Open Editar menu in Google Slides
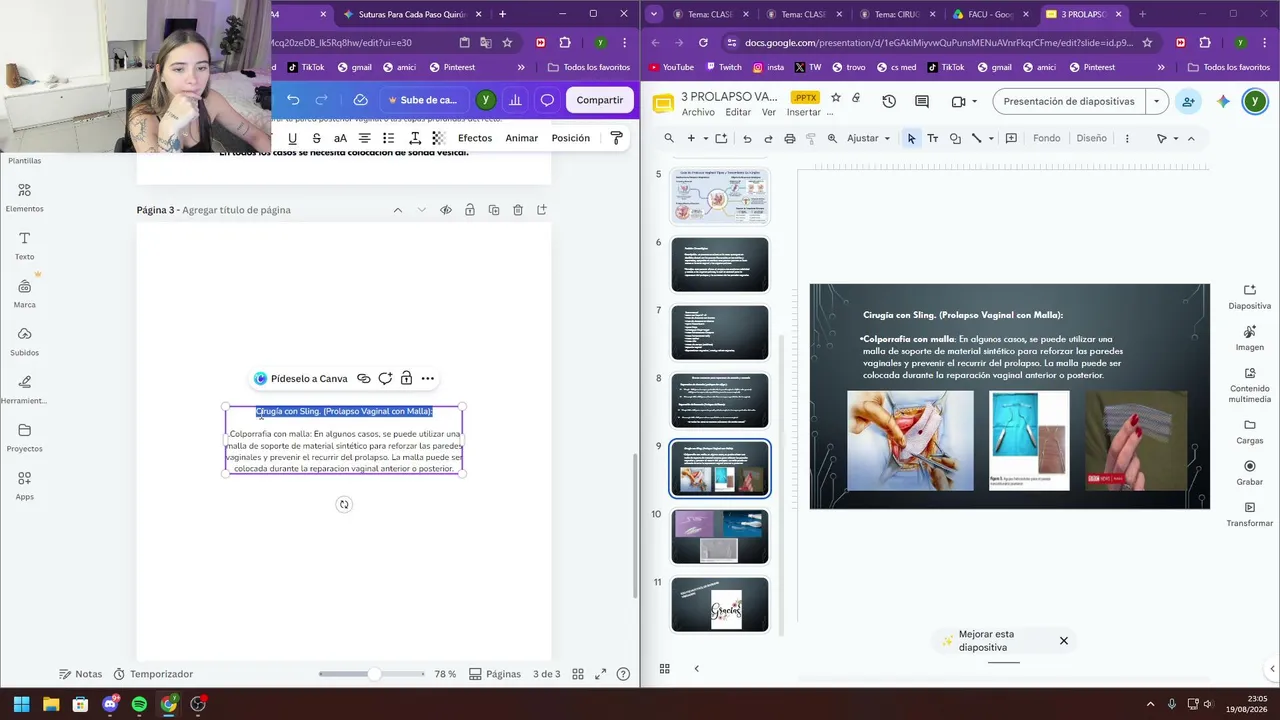 click(738, 112)
